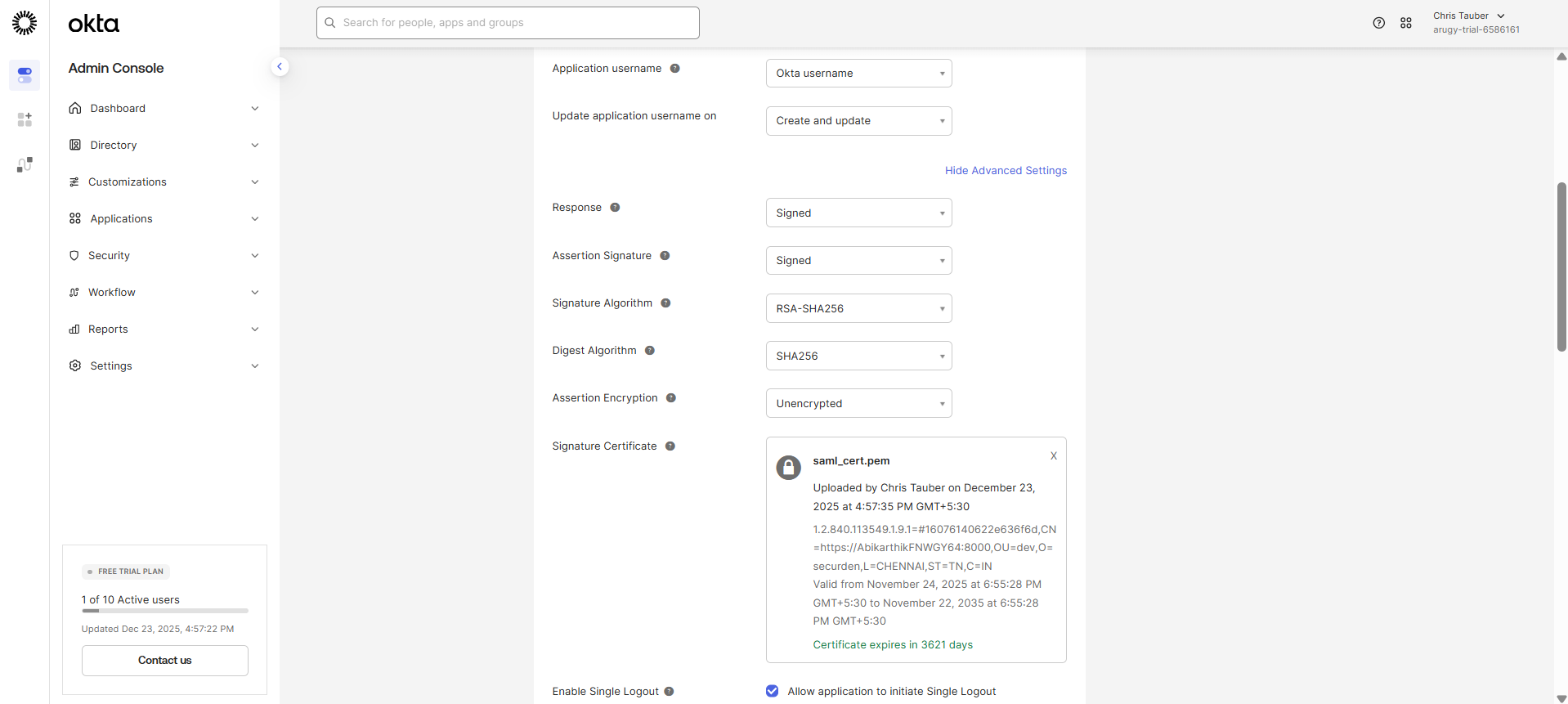Focus the people, apps and groups search field
Image resolution: width=1568 pixels, height=704 pixels.
[508, 23]
